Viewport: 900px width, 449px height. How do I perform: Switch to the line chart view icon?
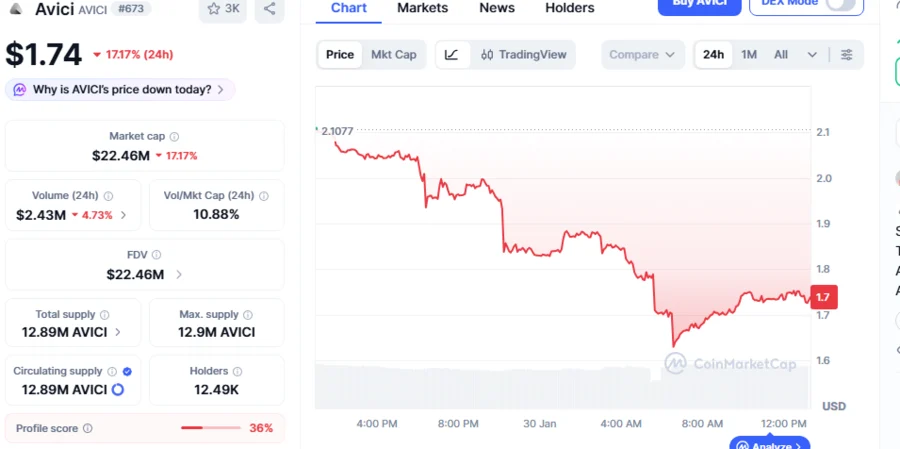[x=452, y=54]
